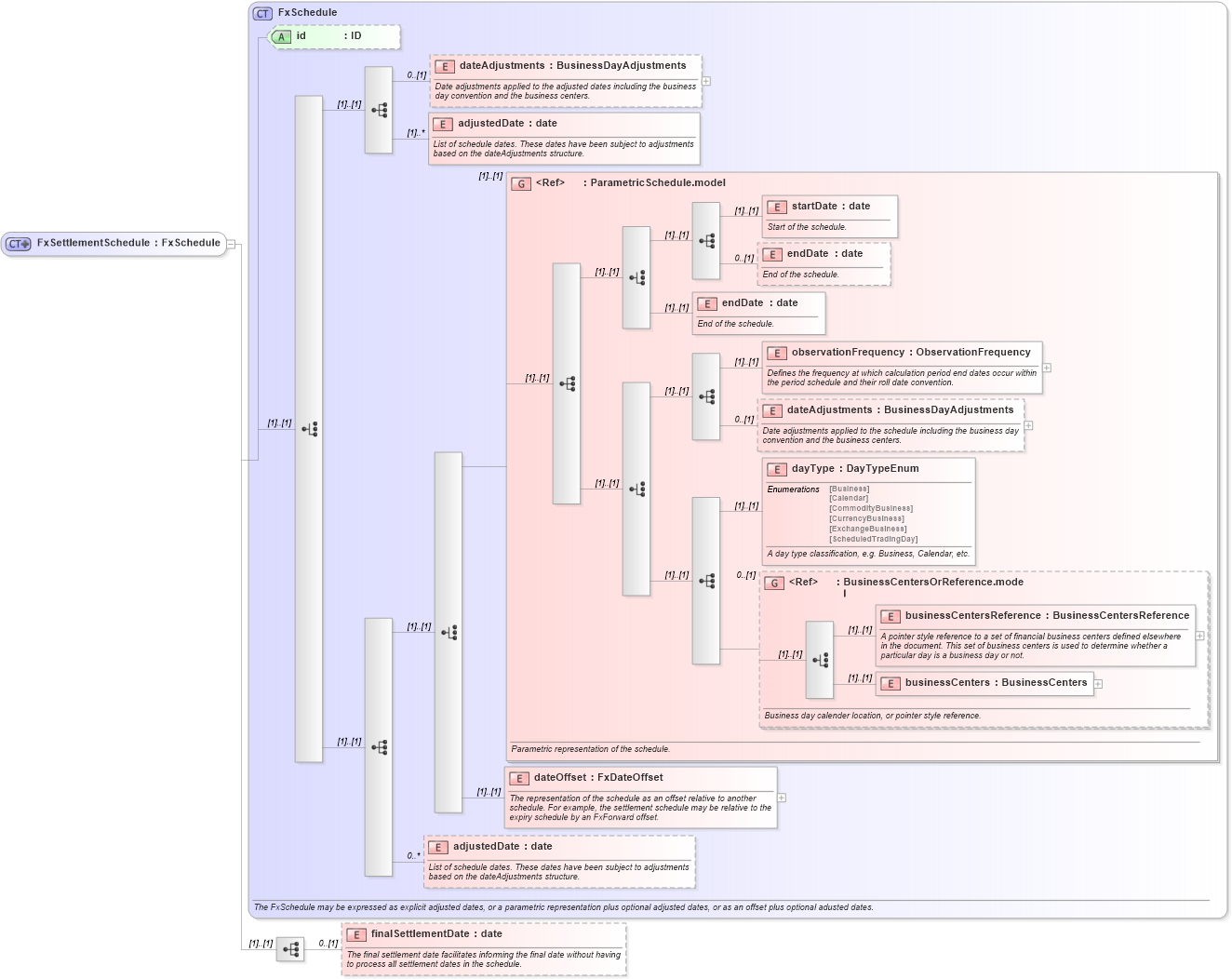Click the E icon of dayType : DayTypeEnum

(778, 469)
